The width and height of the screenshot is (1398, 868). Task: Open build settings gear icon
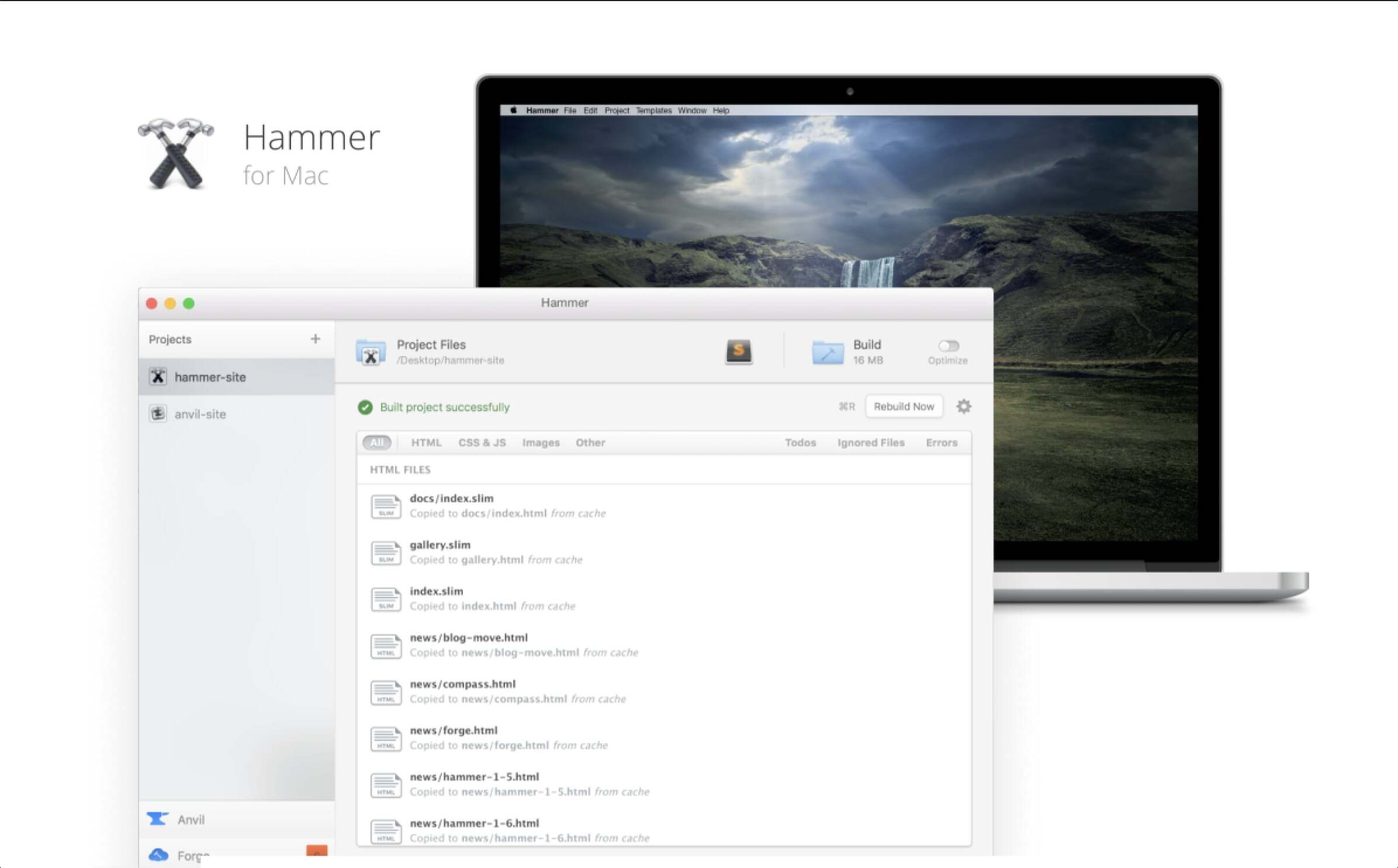[x=963, y=406]
